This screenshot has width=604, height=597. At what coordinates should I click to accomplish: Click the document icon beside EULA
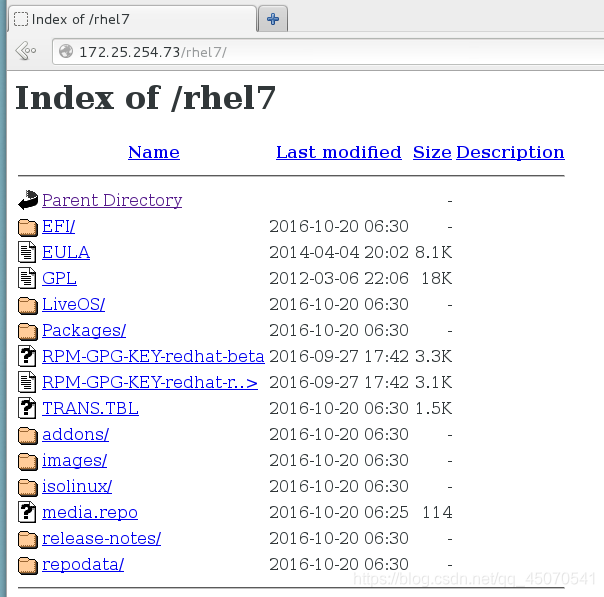pyautogui.click(x=27, y=253)
